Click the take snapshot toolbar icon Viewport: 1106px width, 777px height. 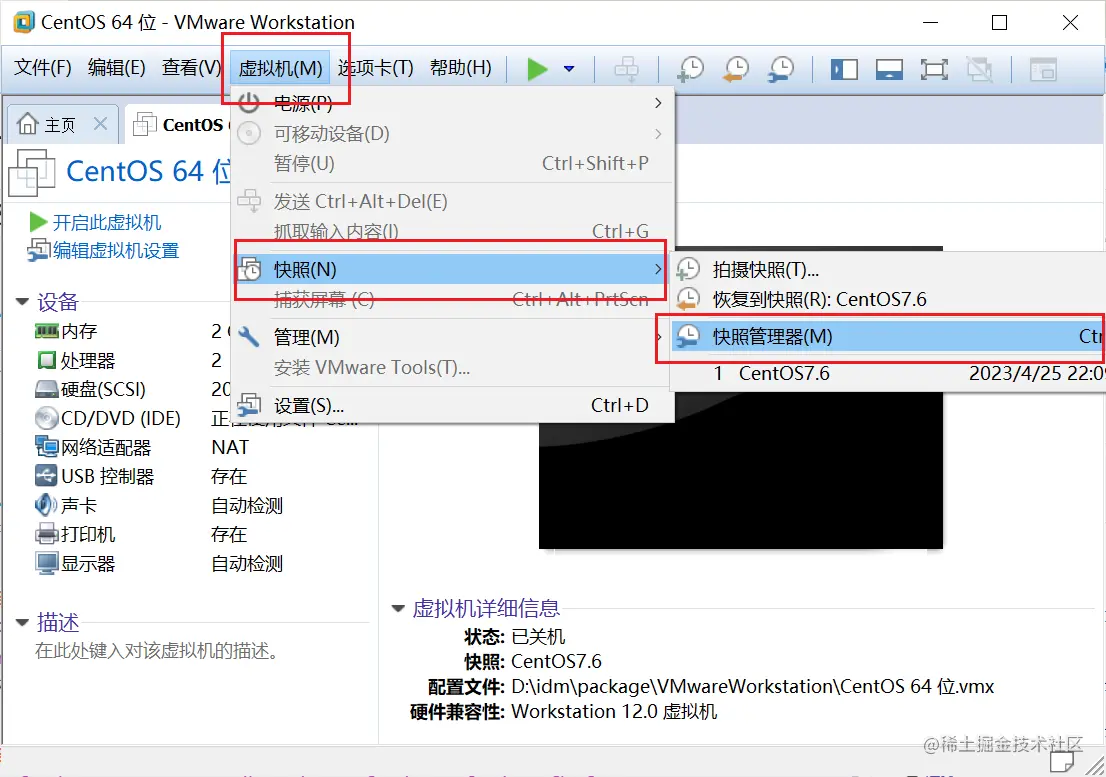pyautogui.click(x=691, y=69)
